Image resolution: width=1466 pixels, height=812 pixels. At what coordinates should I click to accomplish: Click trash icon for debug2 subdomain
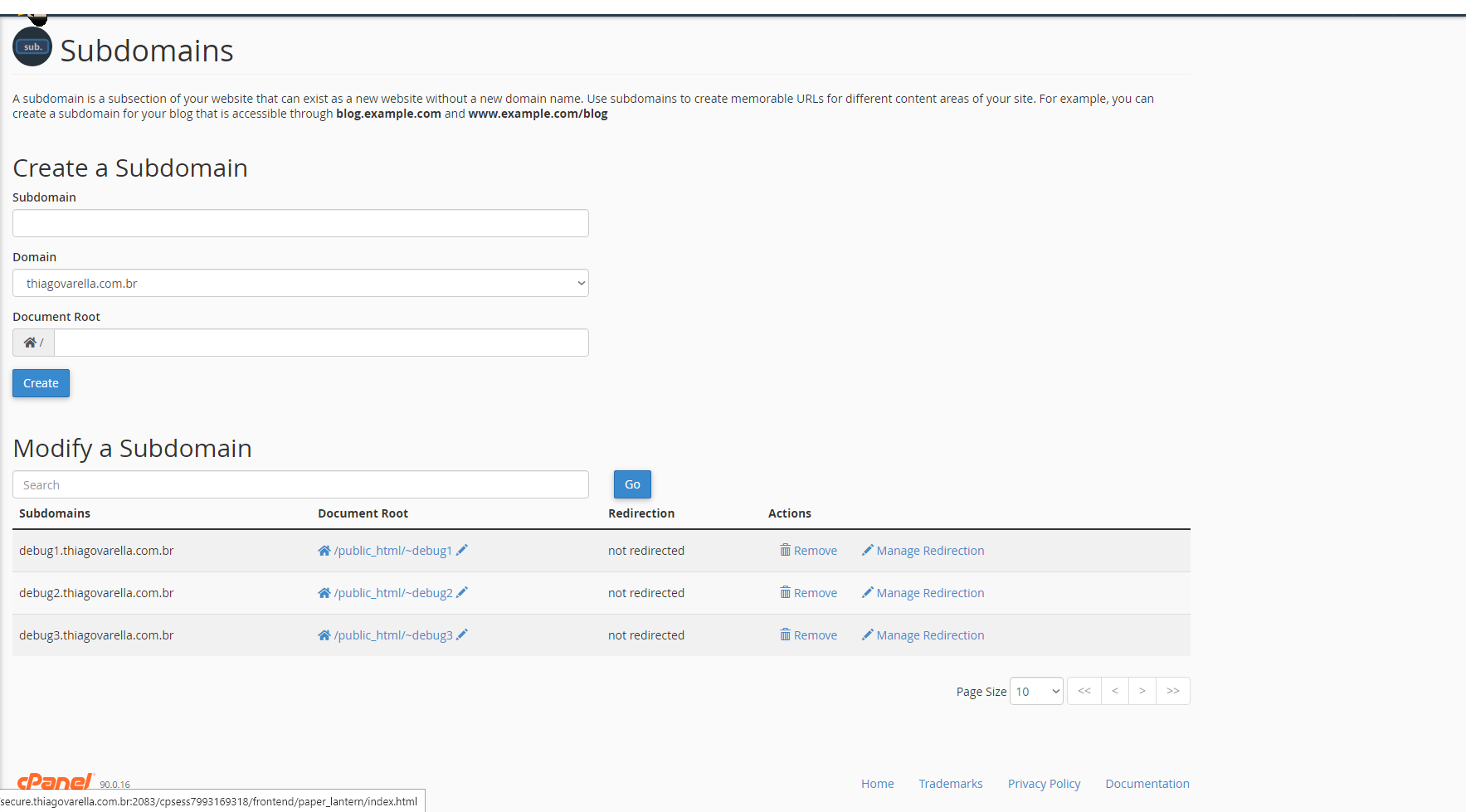click(x=785, y=592)
